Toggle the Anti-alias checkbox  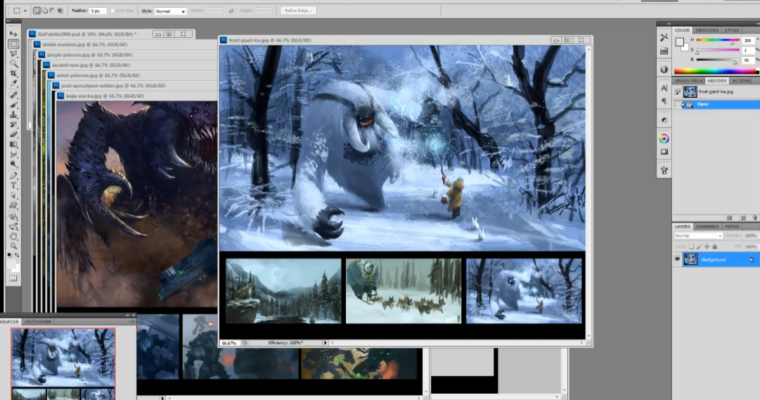[x=113, y=10]
